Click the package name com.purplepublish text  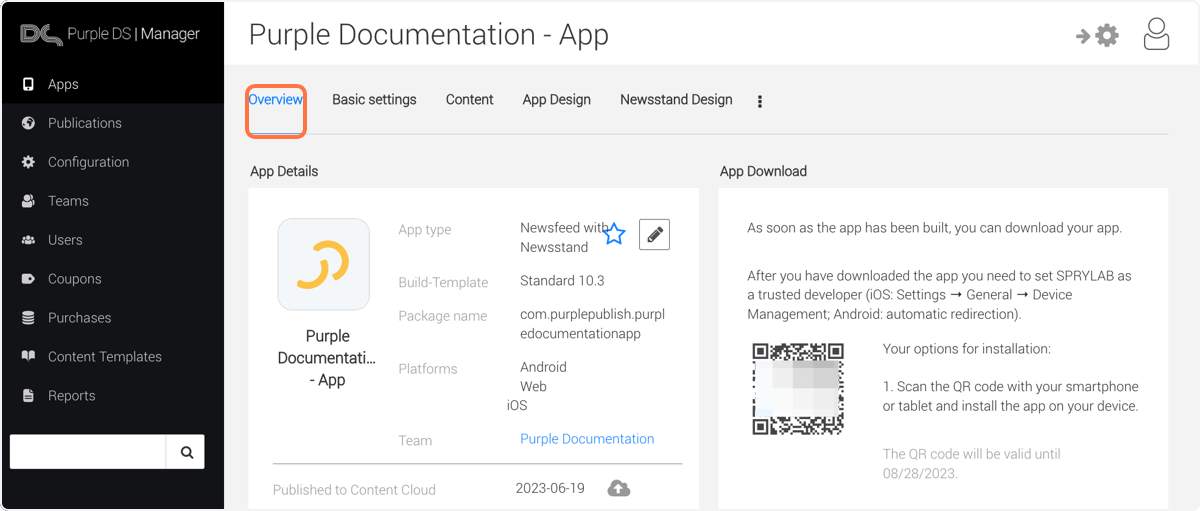coord(592,324)
